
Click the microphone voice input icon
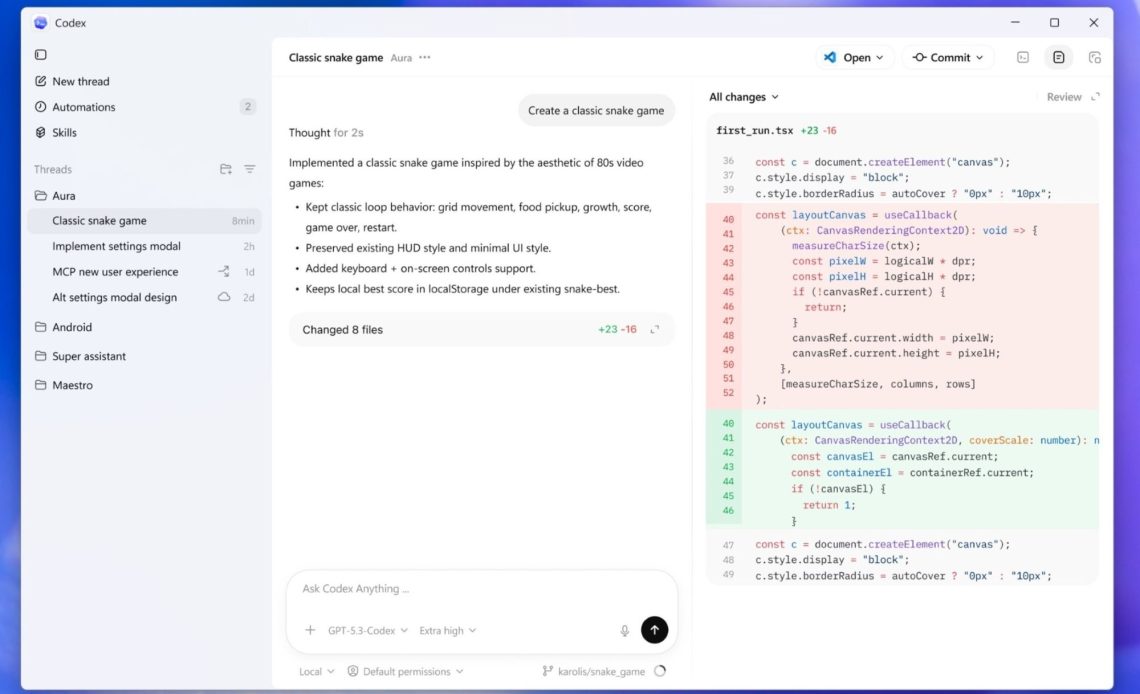click(625, 631)
